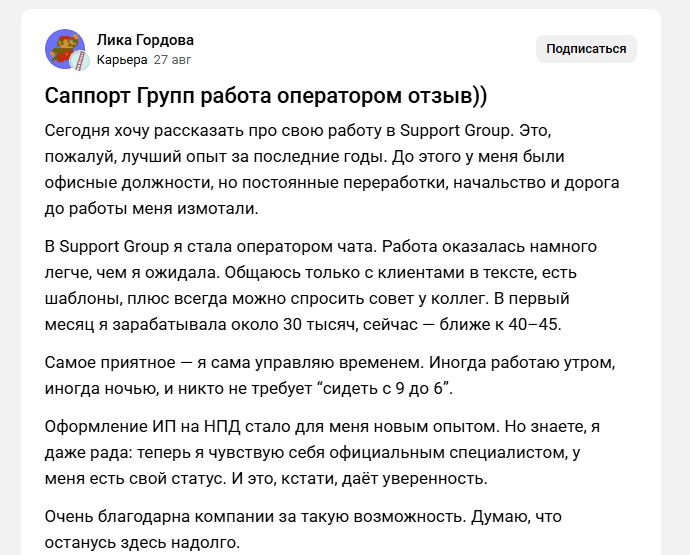Click the paragraph starting Оформление ИП на НПД

coord(323,452)
